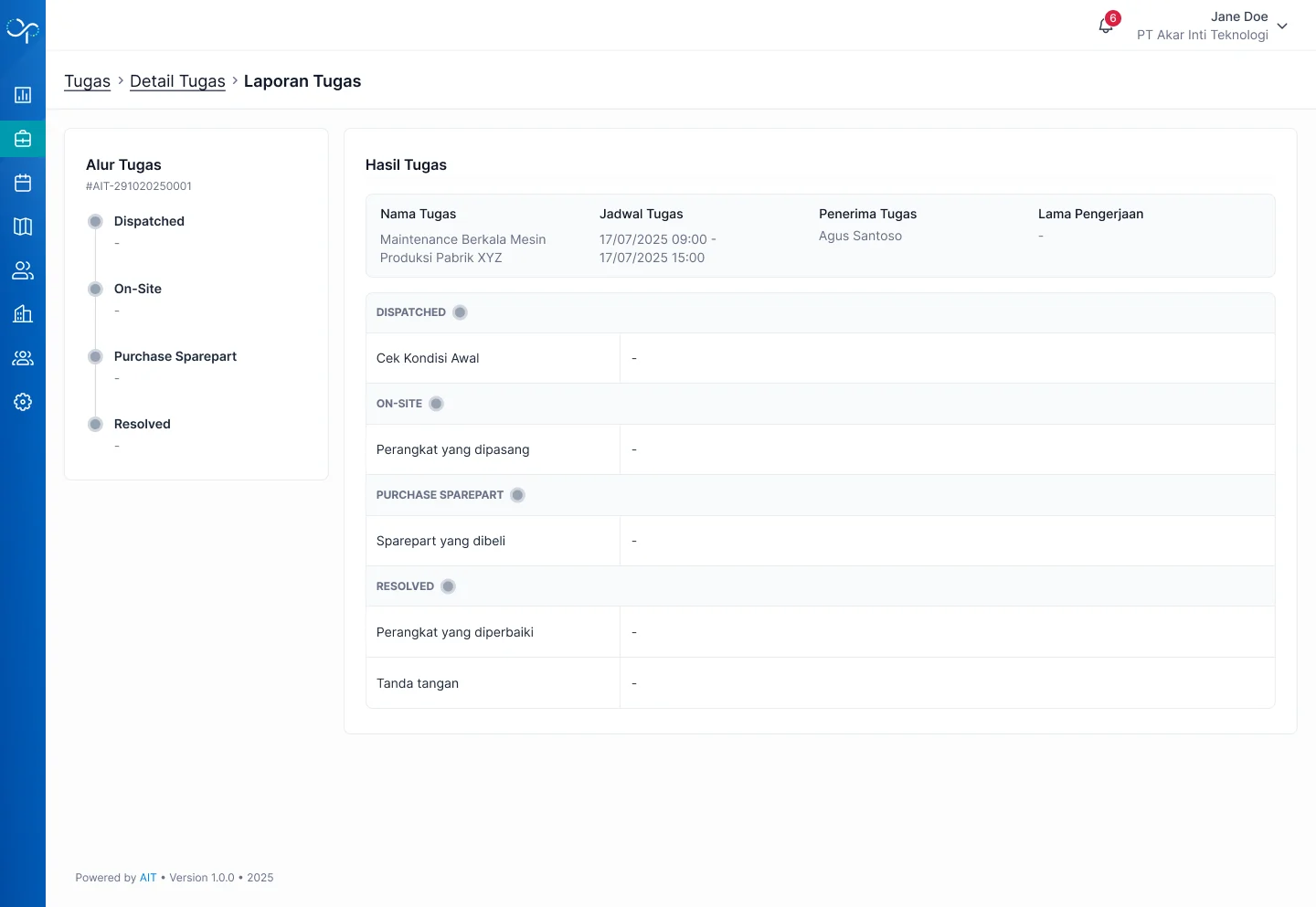The height and width of the screenshot is (907, 1316).
Task: Open the dashboard chart icon in sidebar
Action: (x=23, y=95)
